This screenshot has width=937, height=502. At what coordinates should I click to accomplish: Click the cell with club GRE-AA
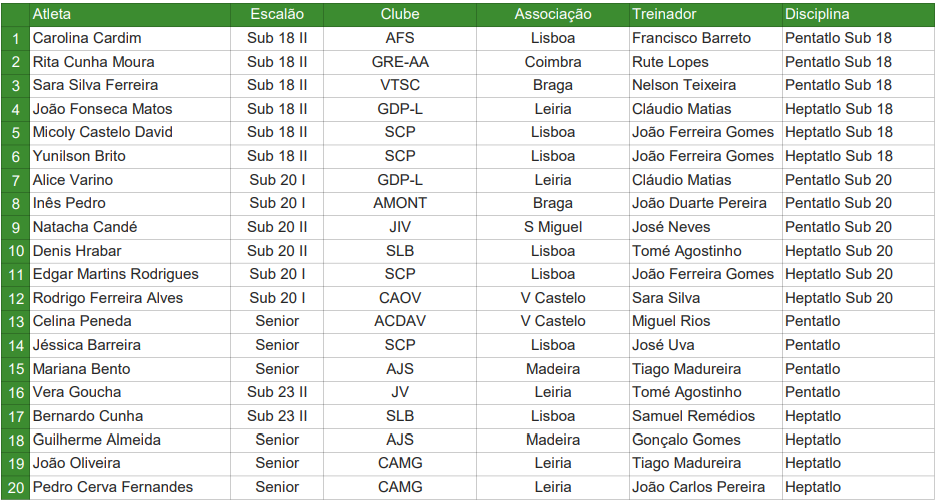click(400, 62)
